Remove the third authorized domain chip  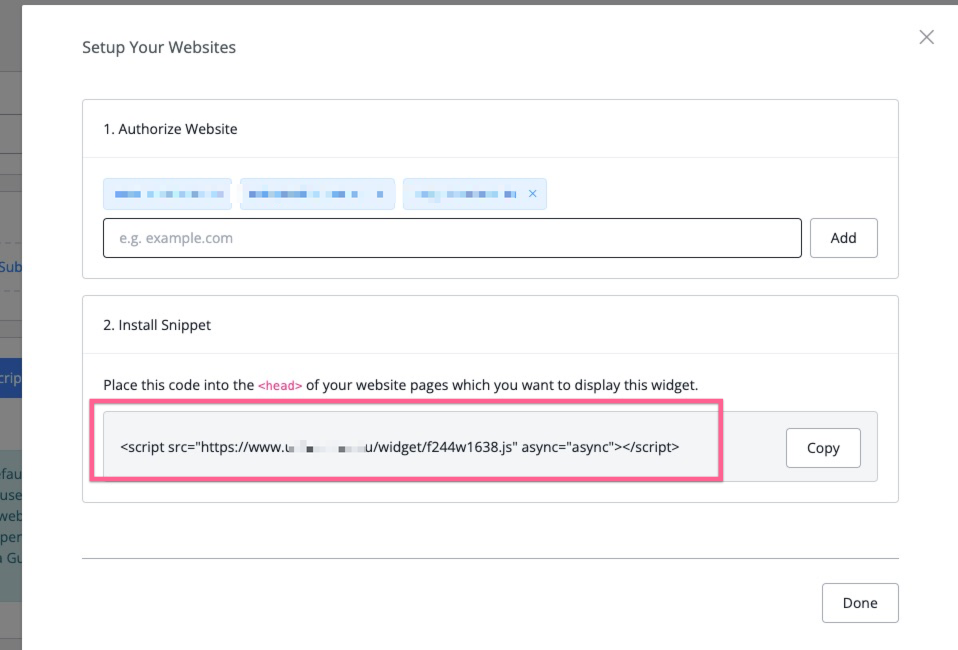tap(532, 194)
